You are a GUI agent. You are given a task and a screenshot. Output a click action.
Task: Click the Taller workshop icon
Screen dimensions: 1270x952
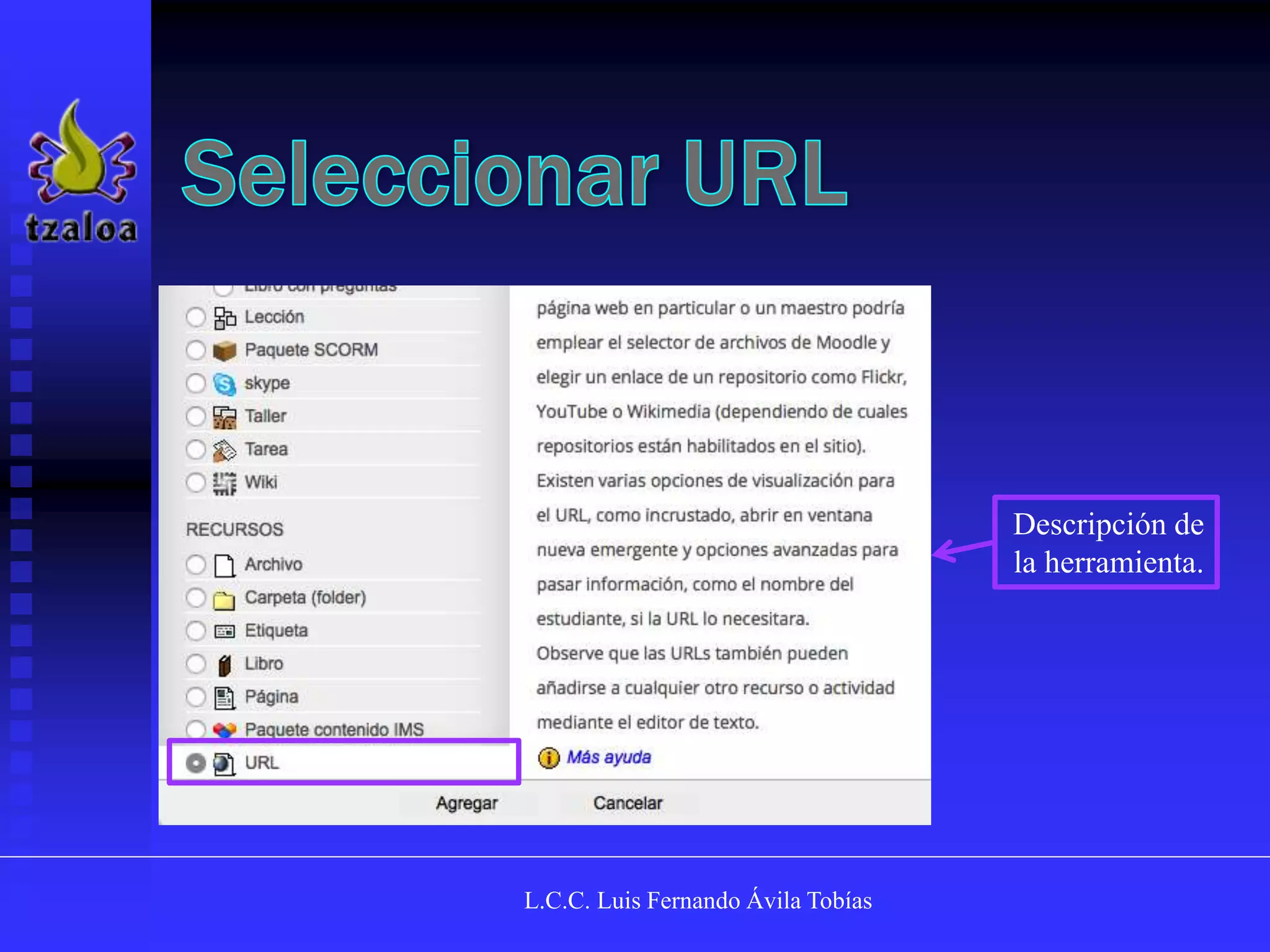tap(224, 416)
